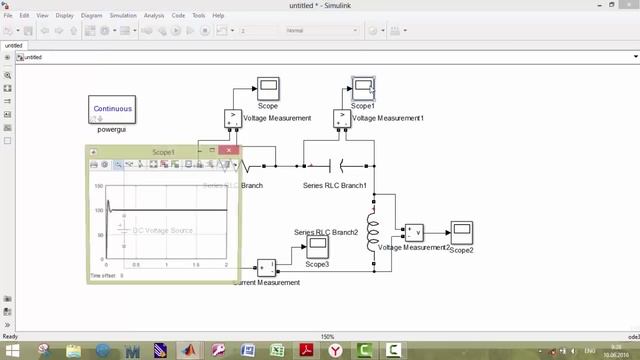Expand the Model Advisor dropdown arrow

tap(382, 31)
